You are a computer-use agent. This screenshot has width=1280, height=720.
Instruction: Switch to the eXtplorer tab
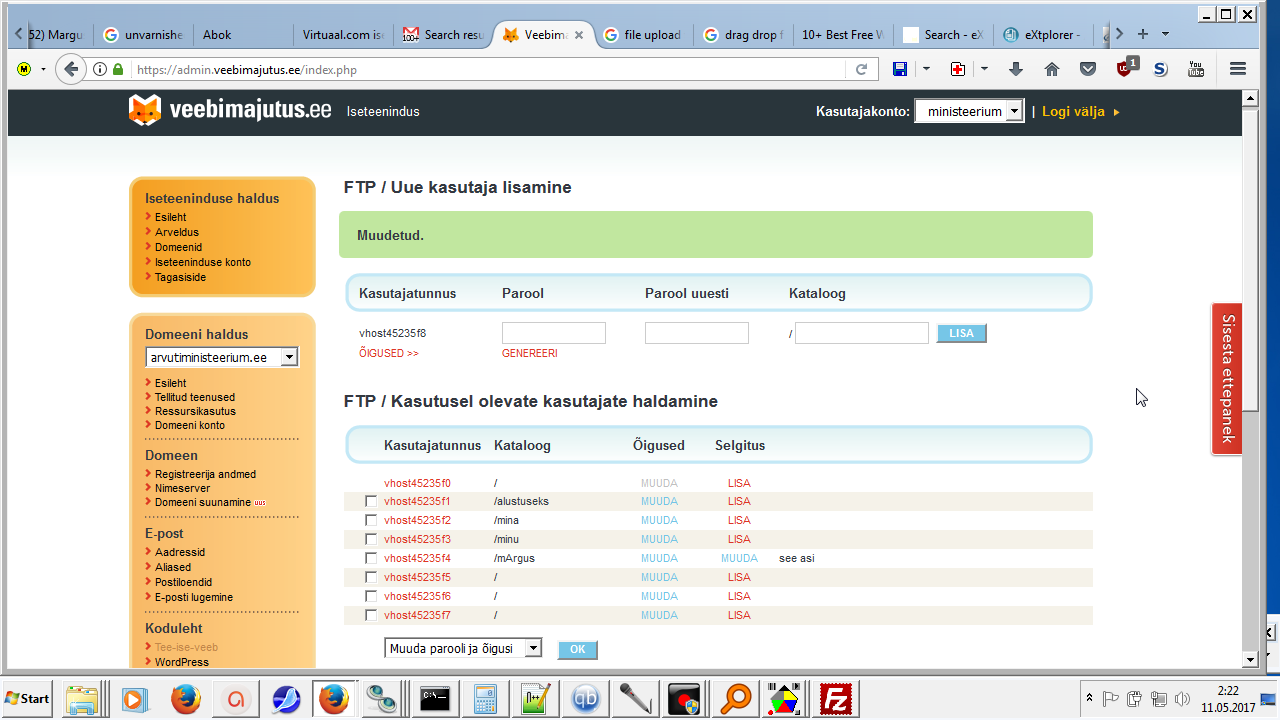click(x=1042, y=35)
